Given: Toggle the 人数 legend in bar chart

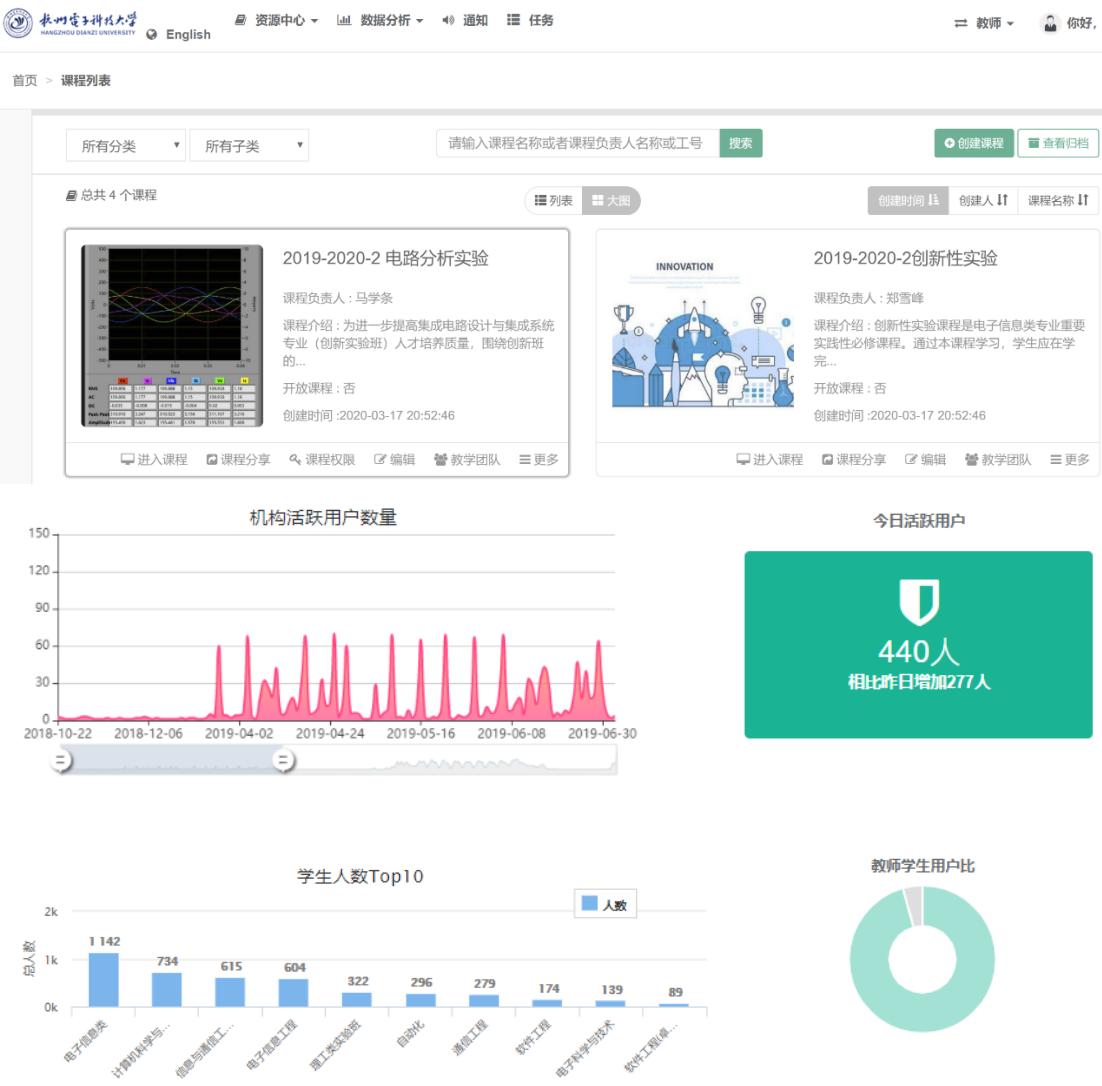Looking at the screenshot, I should 604,904.
